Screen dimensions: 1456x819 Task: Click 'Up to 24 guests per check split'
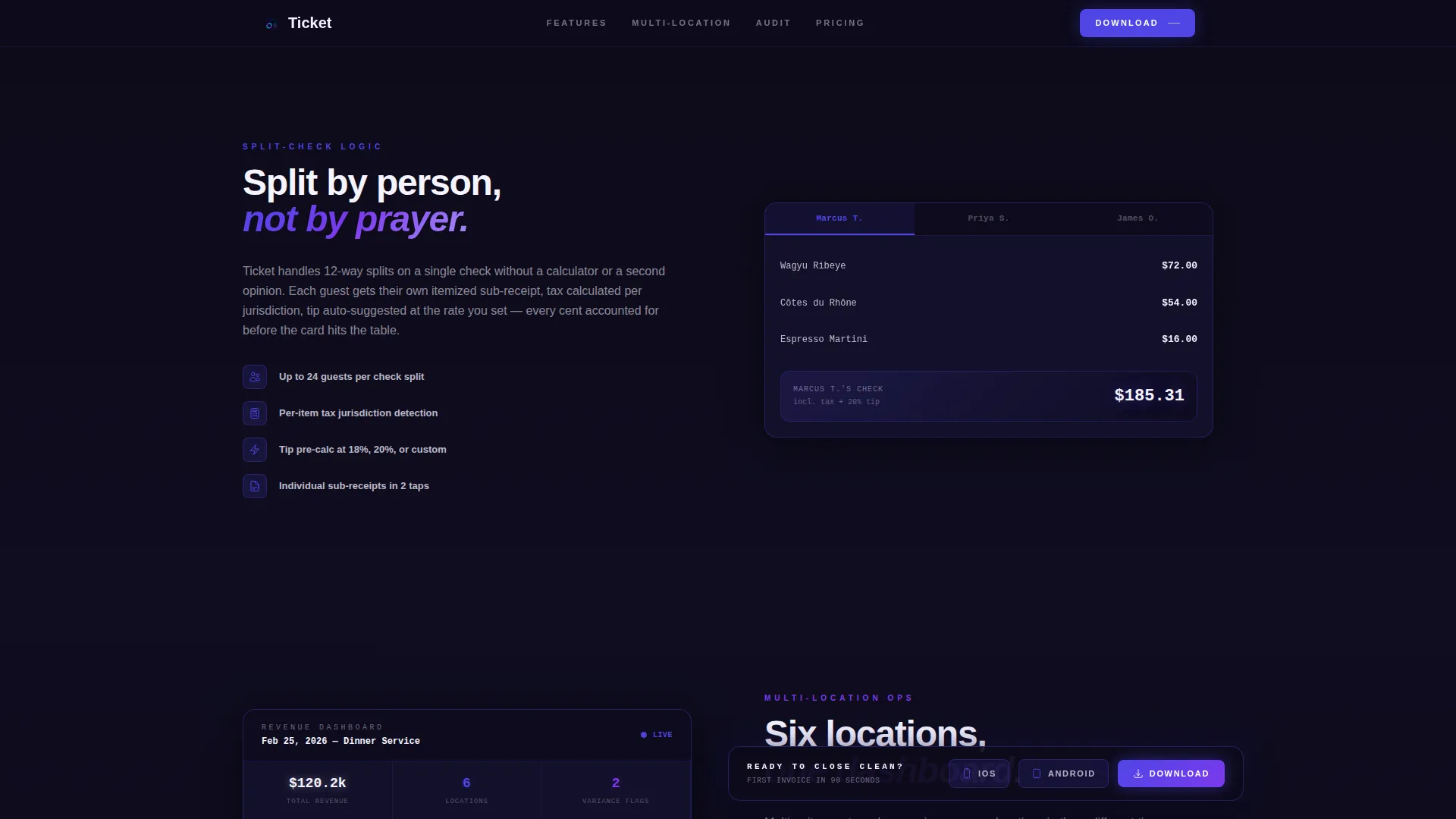[351, 377]
